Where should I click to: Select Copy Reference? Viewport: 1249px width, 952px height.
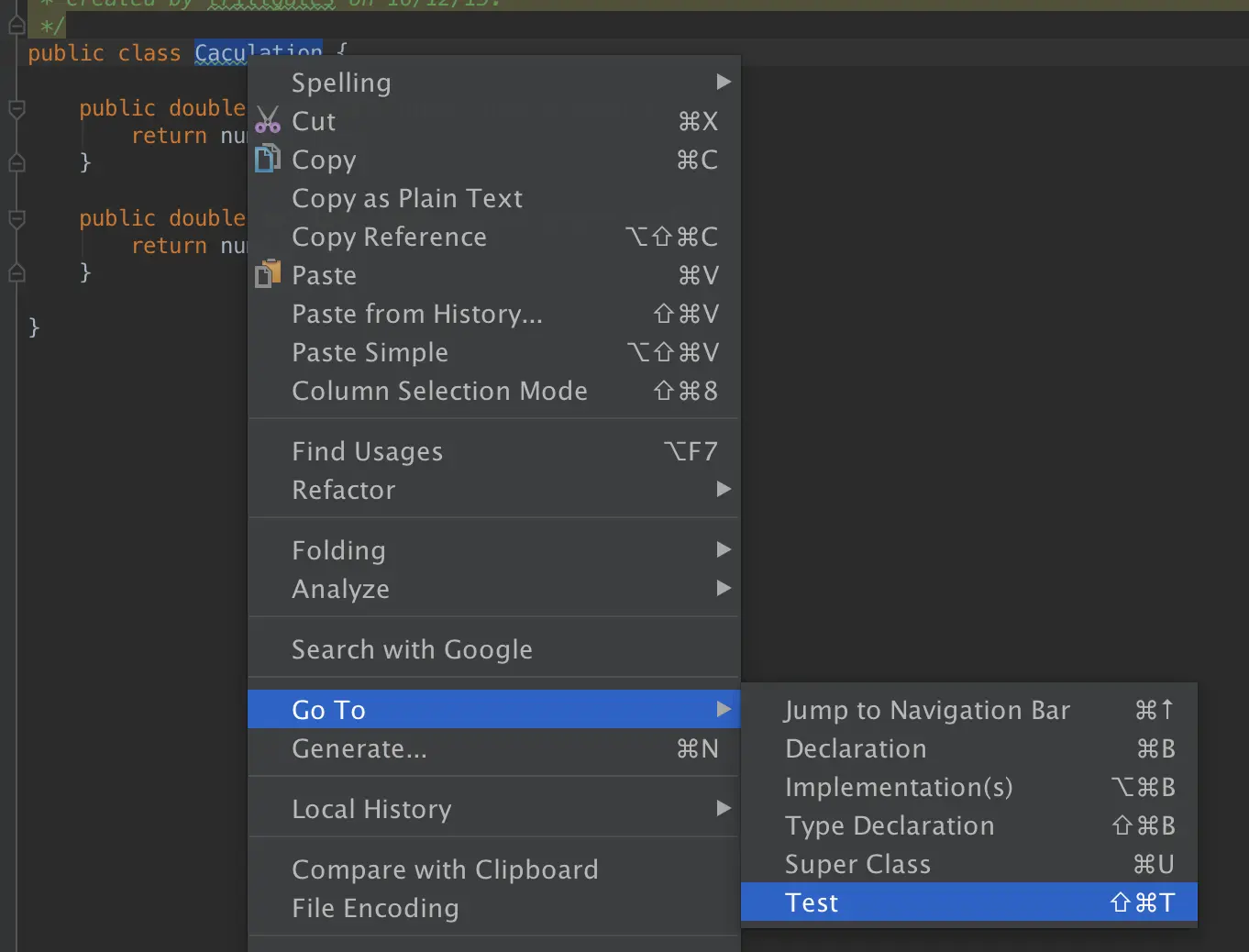click(493, 237)
